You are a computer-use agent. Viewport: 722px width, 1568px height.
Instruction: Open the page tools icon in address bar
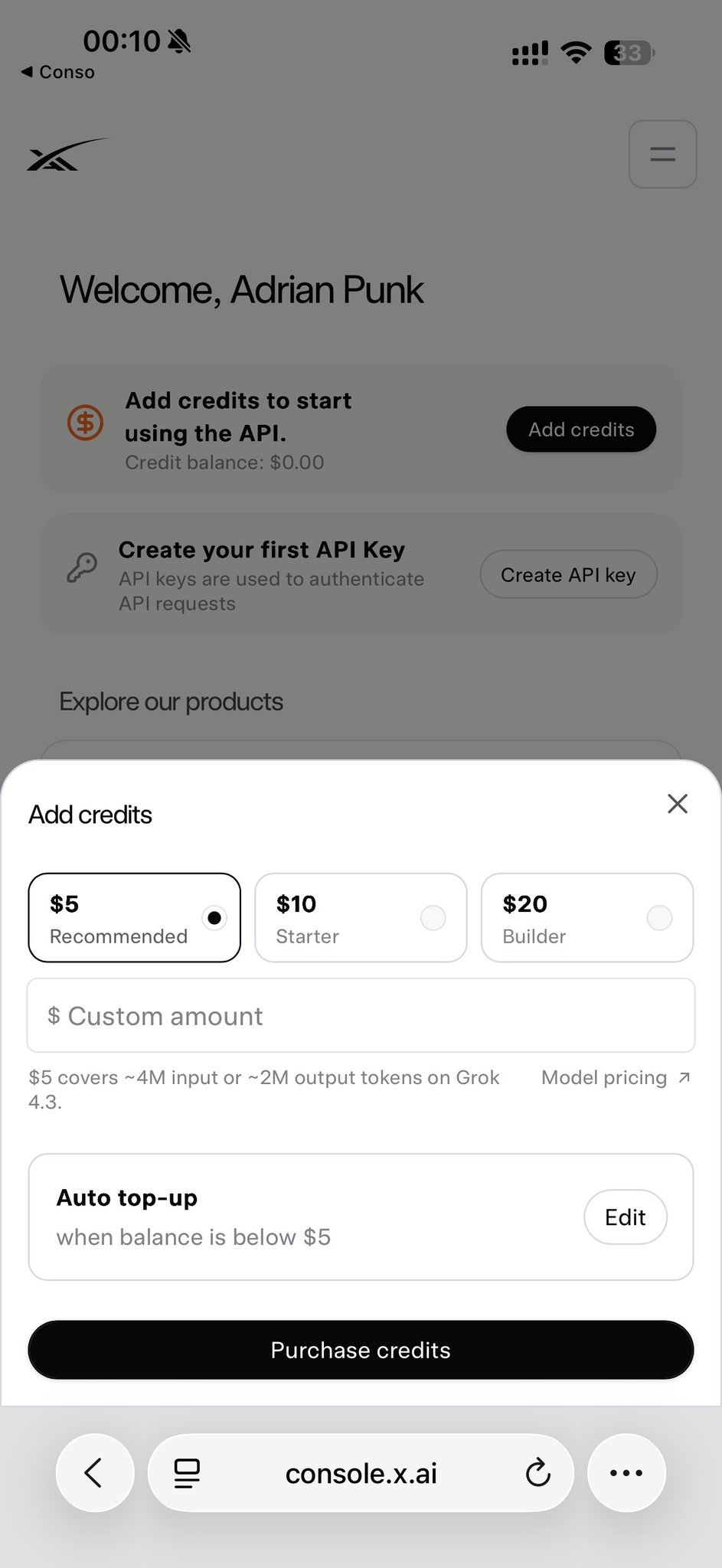pos(187,1473)
